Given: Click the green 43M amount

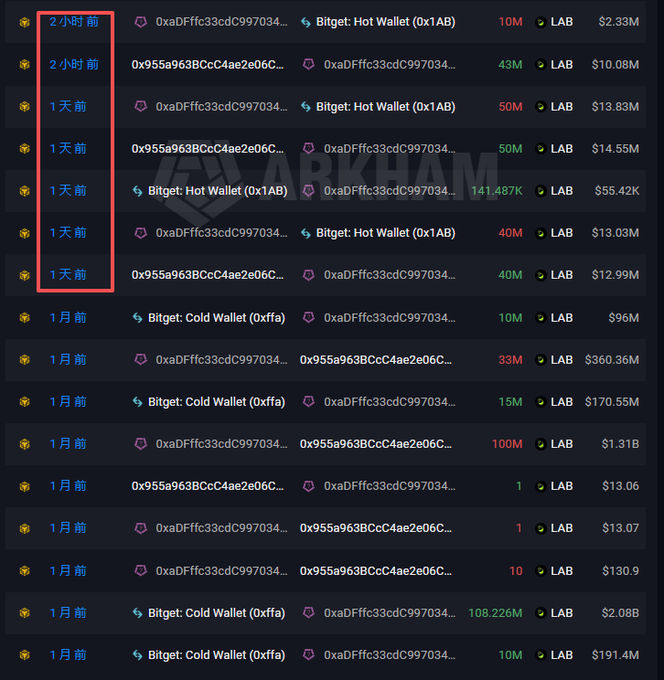Looking at the screenshot, I should pyautogui.click(x=510, y=65).
